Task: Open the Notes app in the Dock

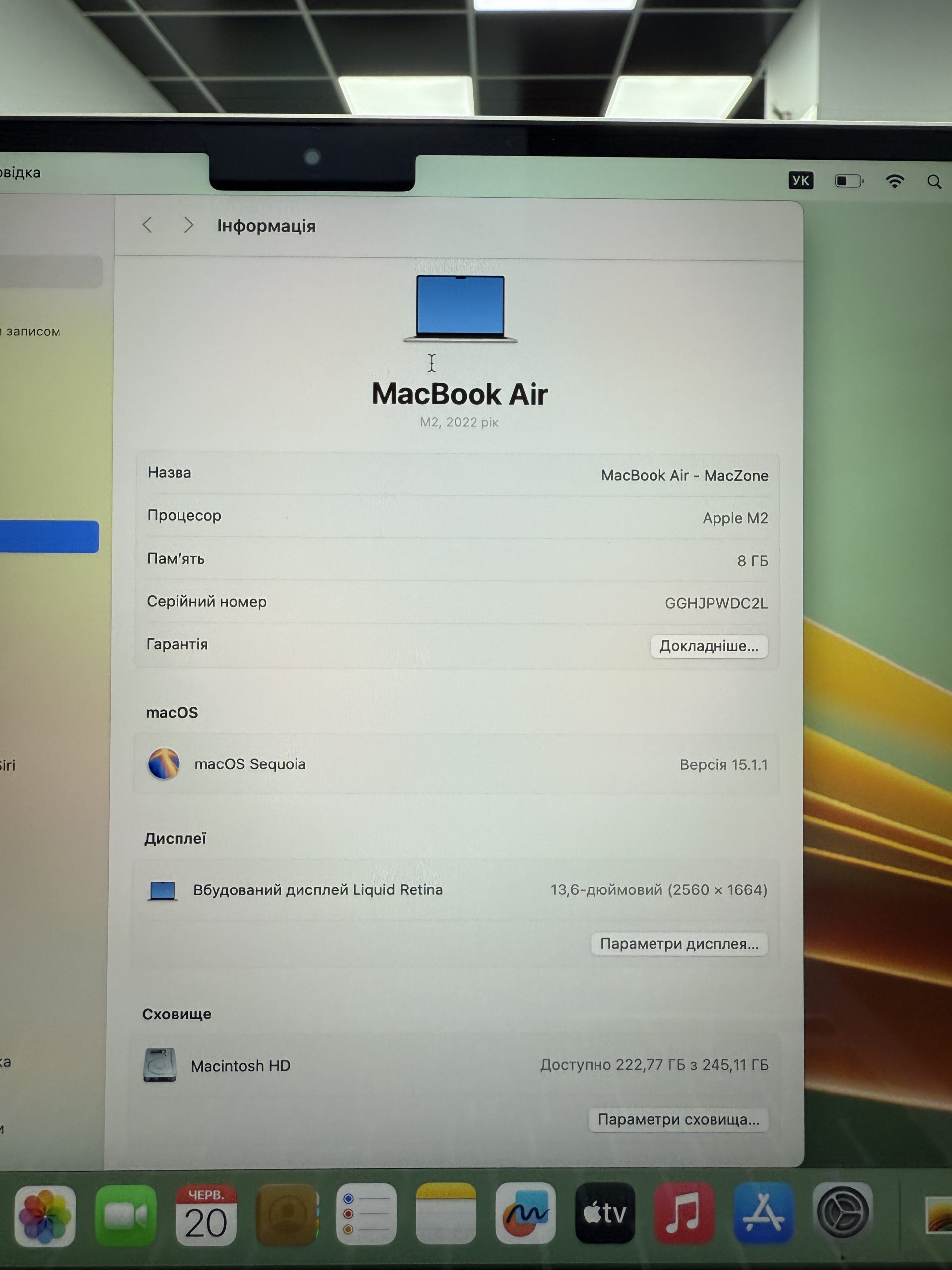Action: tap(446, 1213)
